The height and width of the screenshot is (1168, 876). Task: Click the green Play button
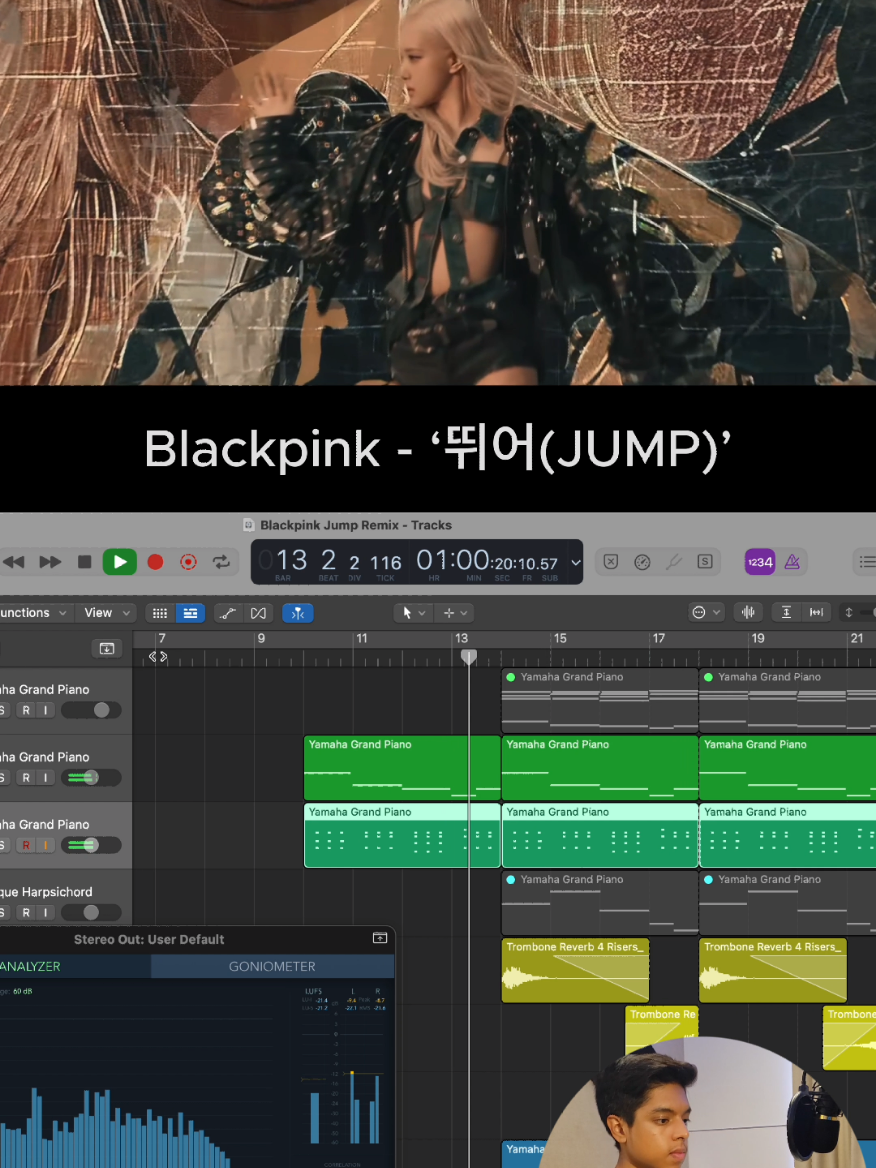coord(120,562)
